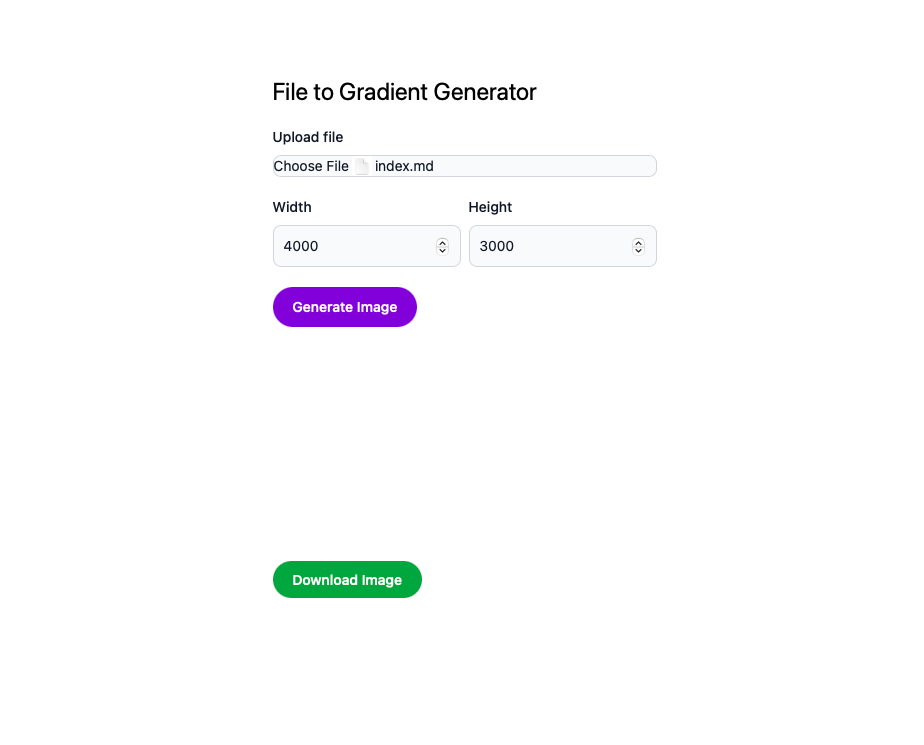
Task: Click the File to Gradient Generator heading
Action: click(404, 92)
